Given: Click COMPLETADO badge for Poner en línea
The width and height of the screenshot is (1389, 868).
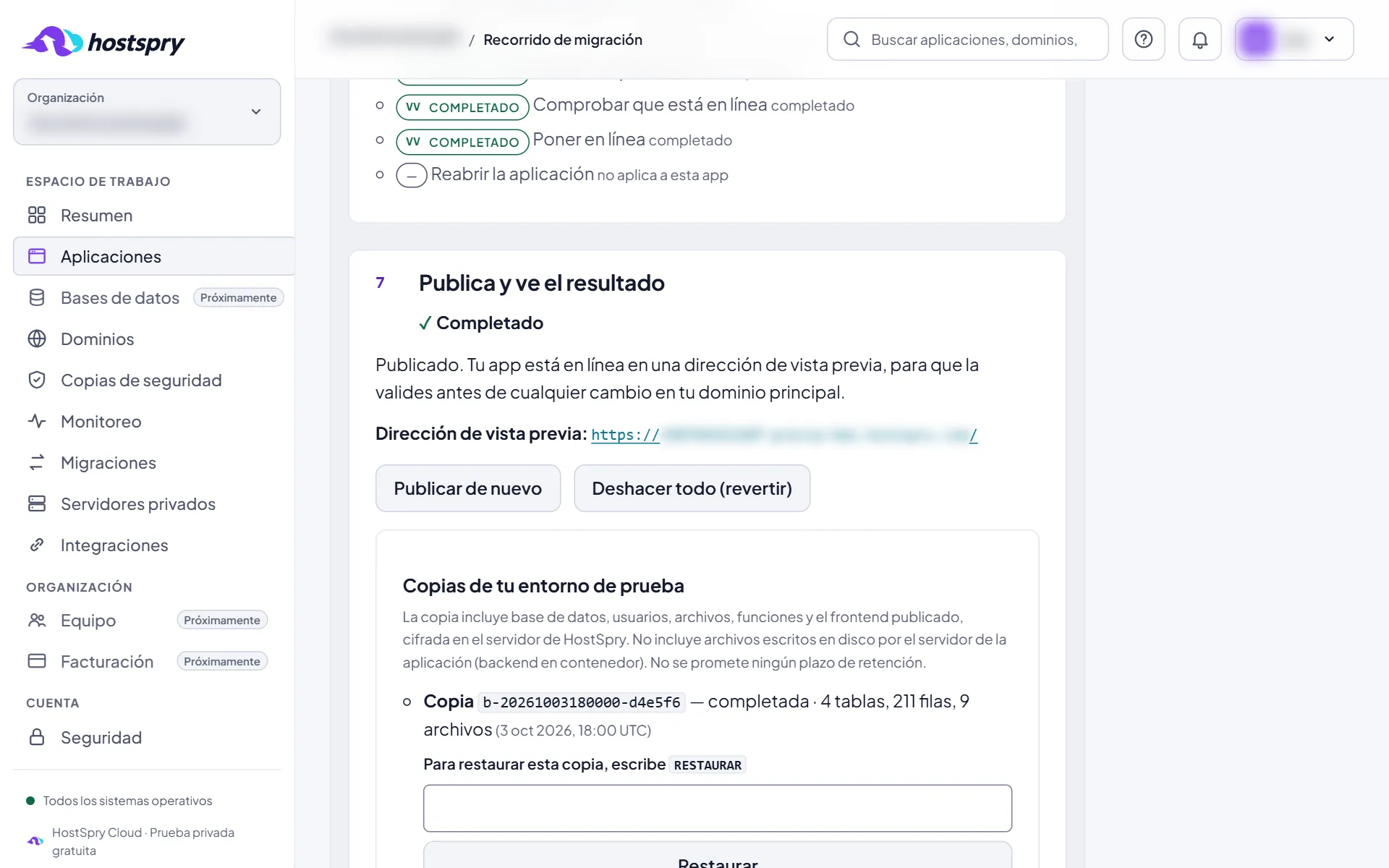Looking at the screenshot, I should pos(463,142).
